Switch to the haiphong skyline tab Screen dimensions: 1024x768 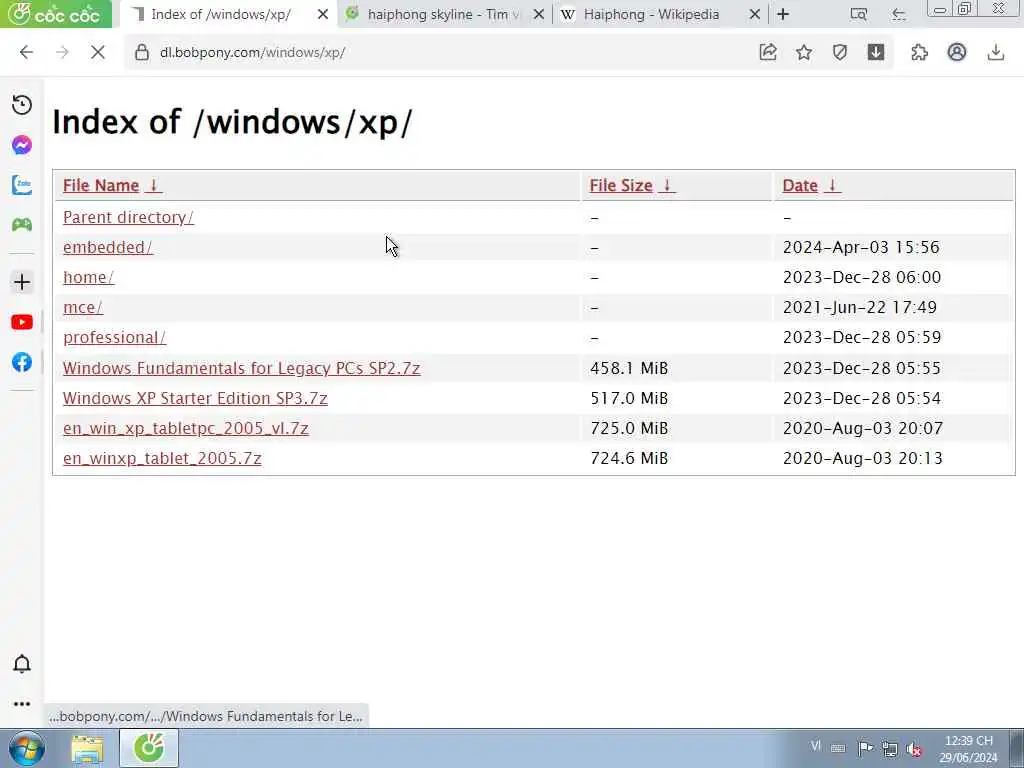[444, 14]
